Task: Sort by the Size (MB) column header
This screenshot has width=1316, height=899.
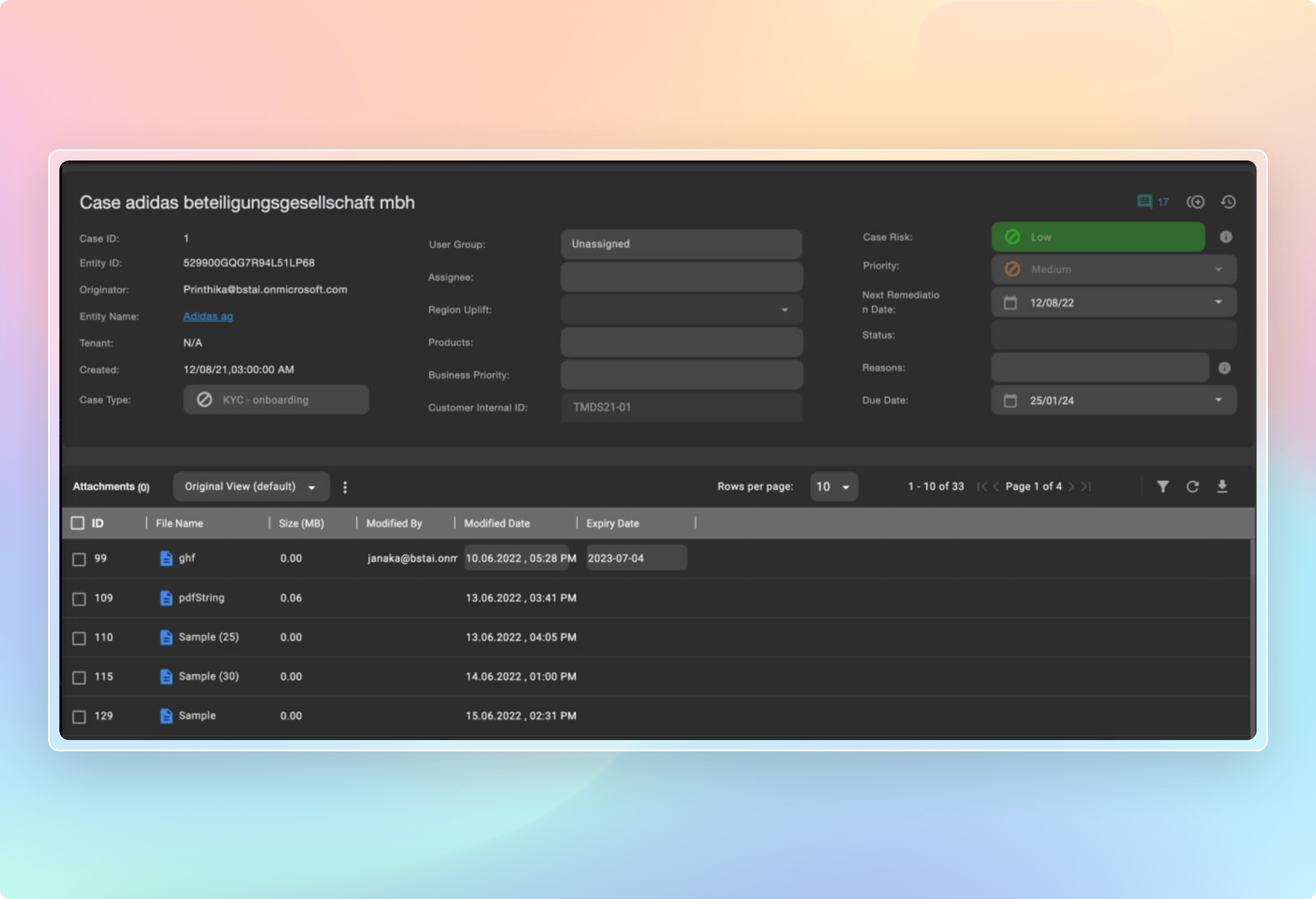Action: coord(301,523)
